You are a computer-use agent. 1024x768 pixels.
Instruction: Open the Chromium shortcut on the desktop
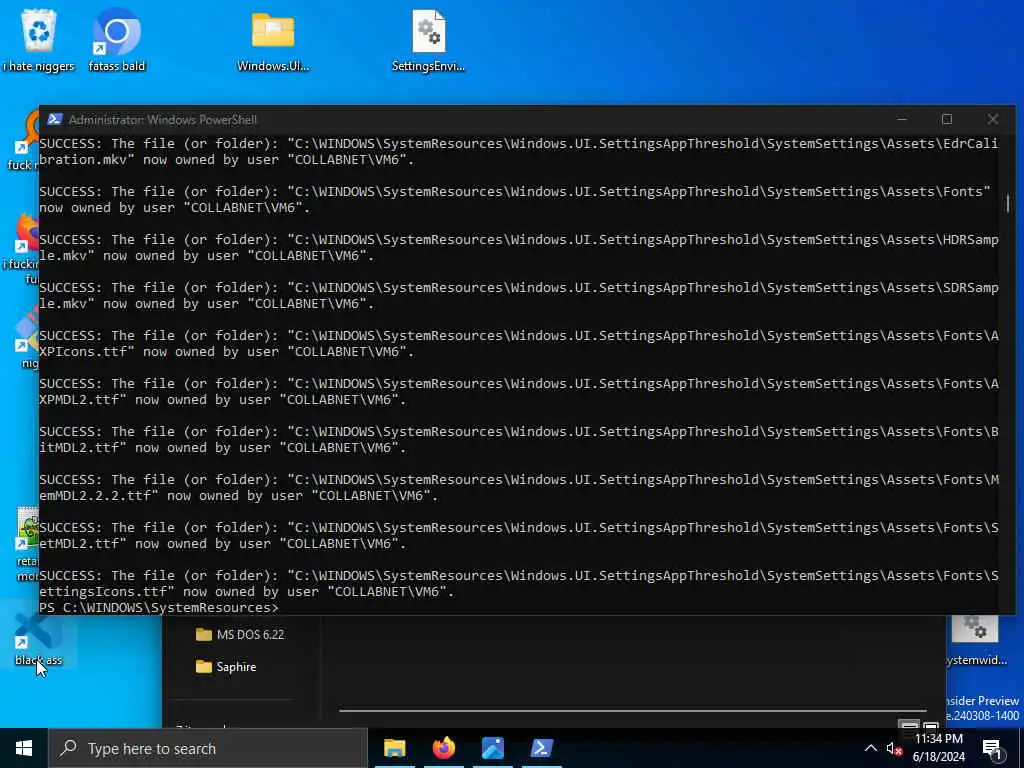pyautogui.click(x=117, y=39)
